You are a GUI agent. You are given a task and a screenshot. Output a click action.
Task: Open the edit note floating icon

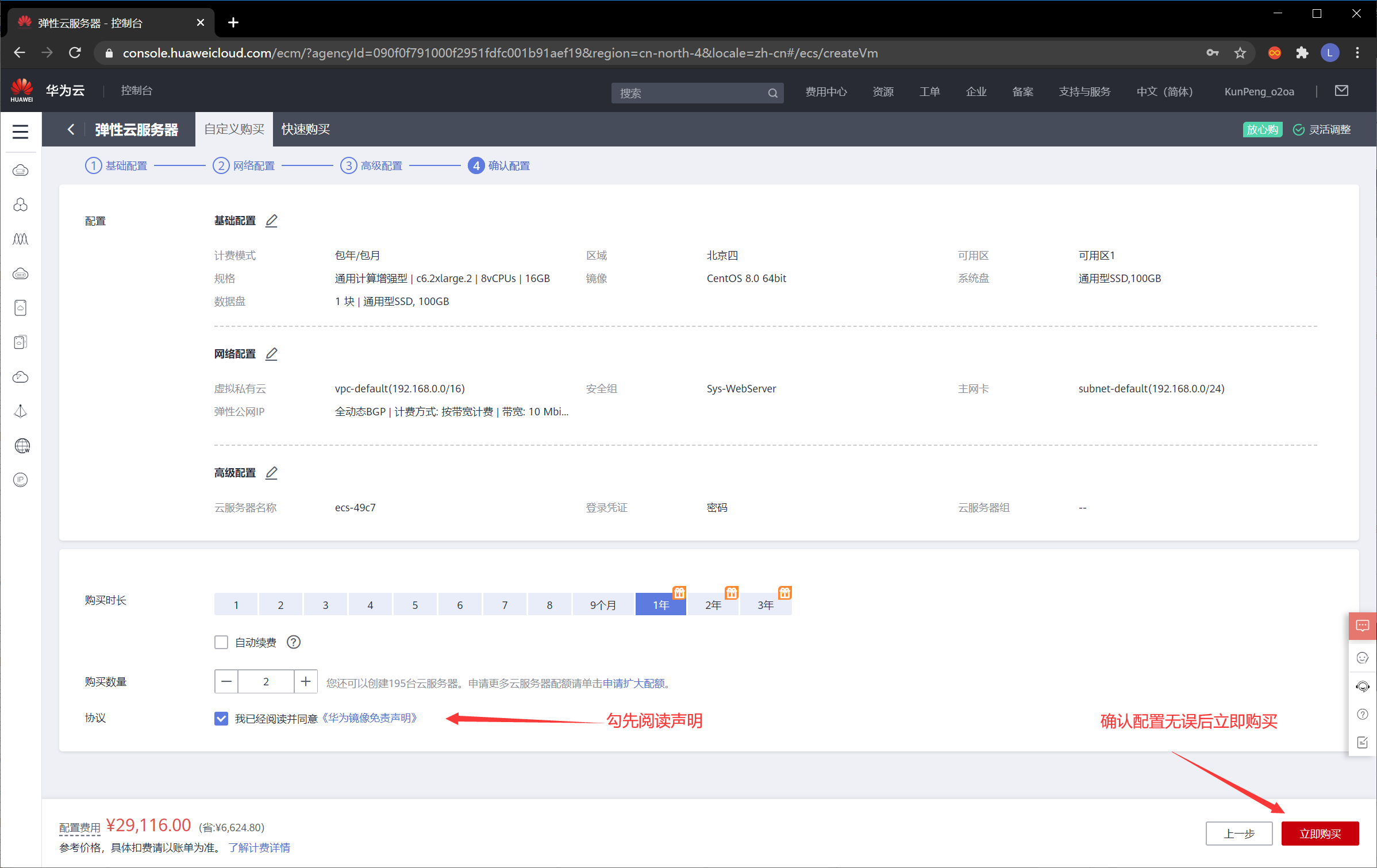pos(1363,742)
